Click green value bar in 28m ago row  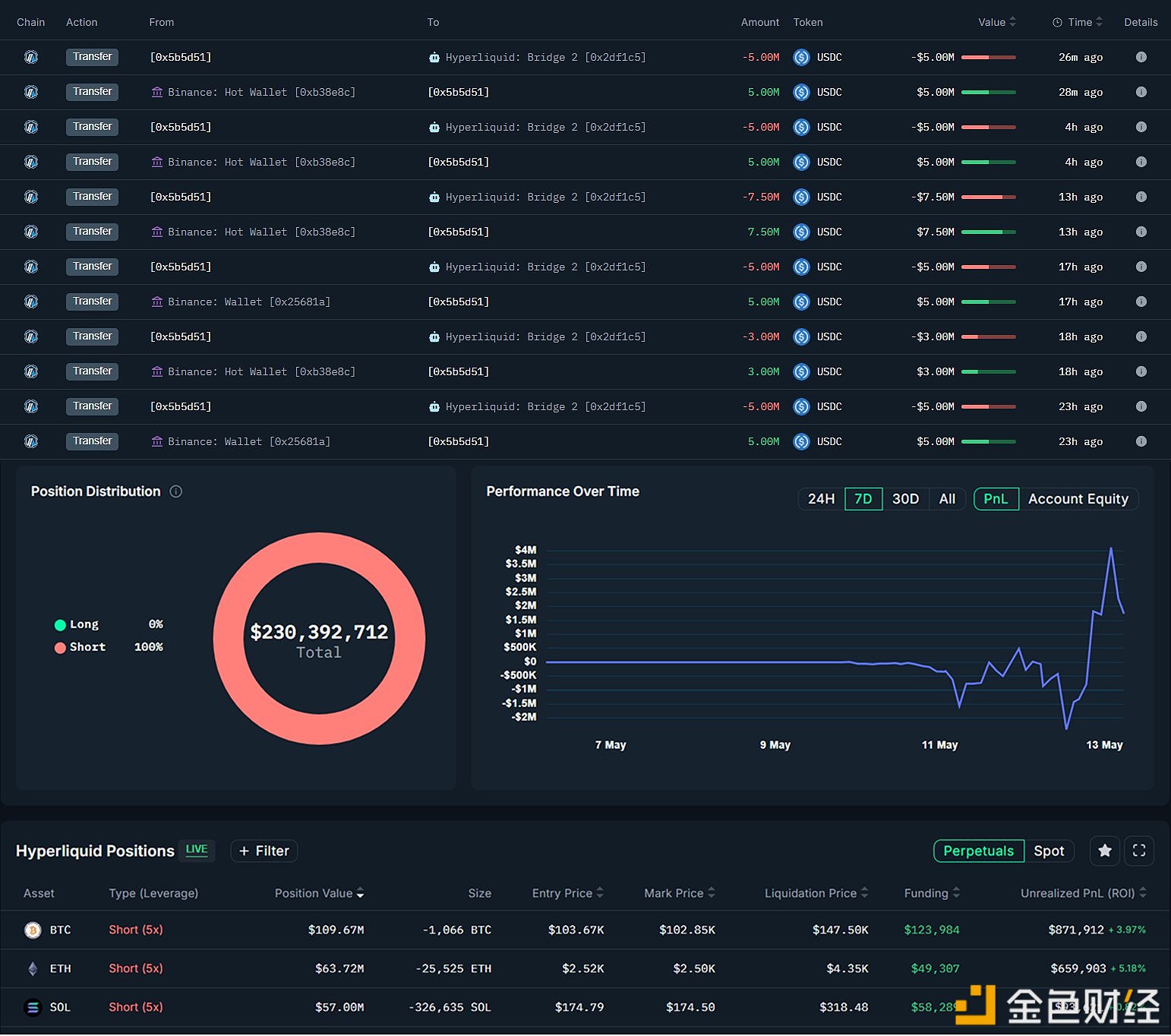tap(988, 92)
